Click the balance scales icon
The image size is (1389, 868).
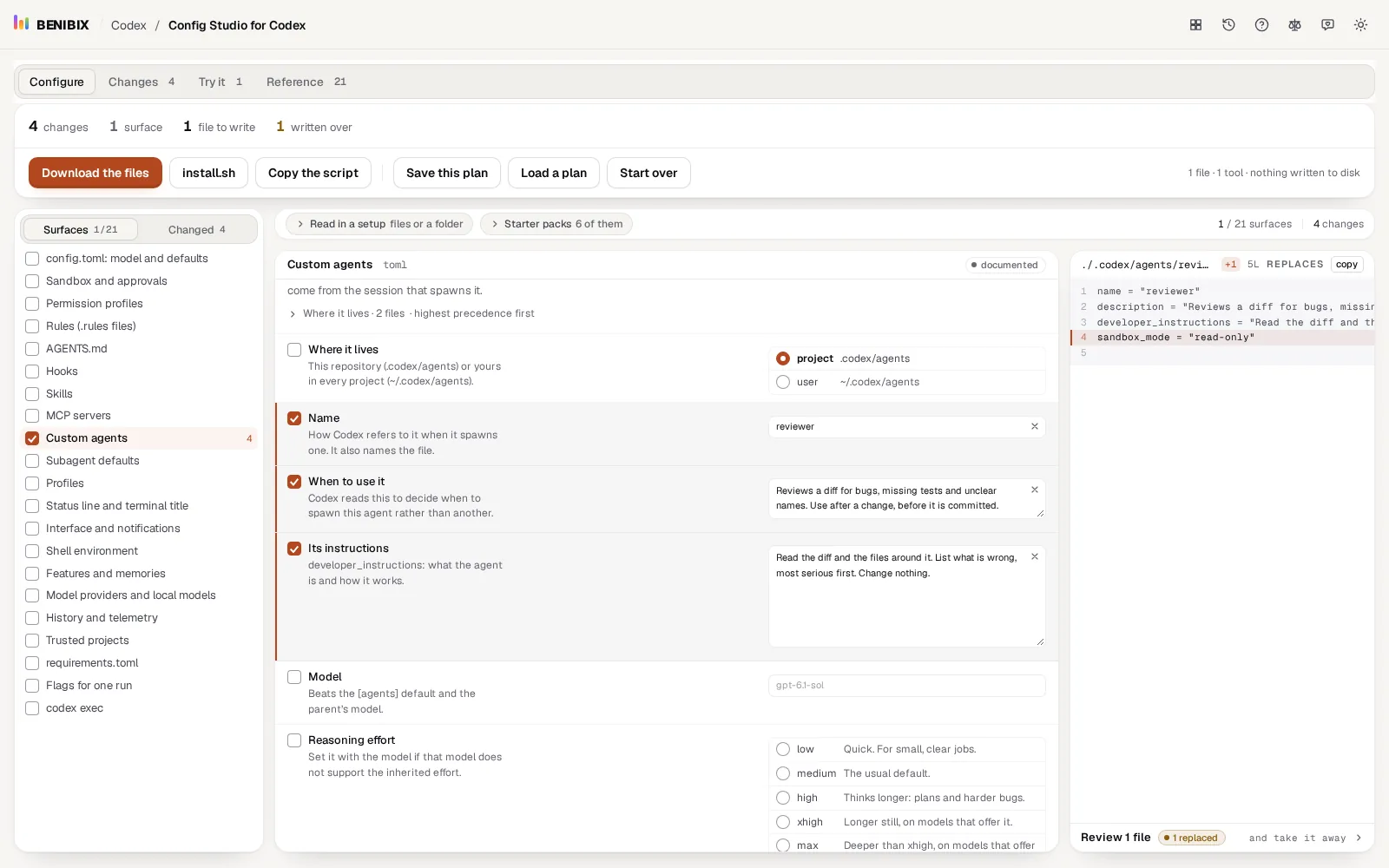tap(1294, 25)
